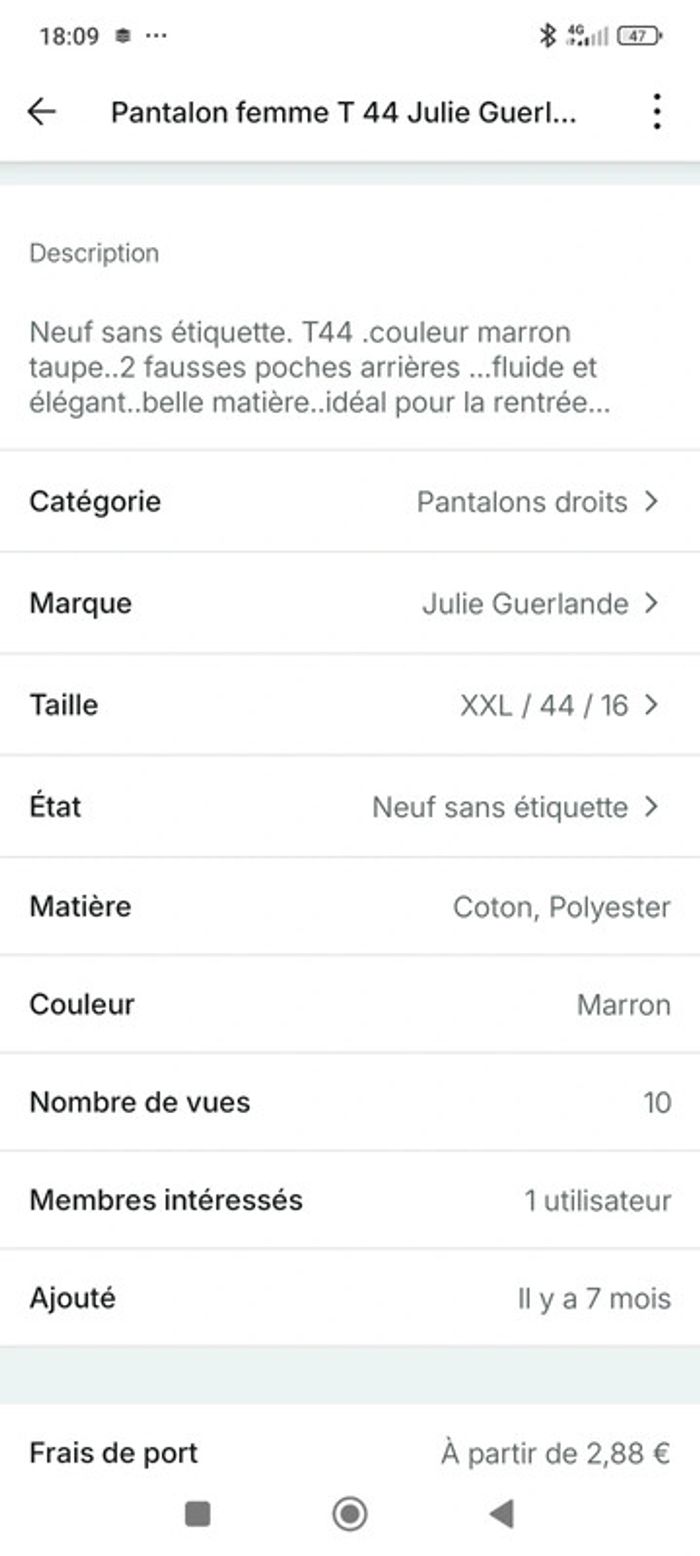Screen dimensions: 700x1556
Task: Expand the État chevron arrow
Action: pyautogui.click(x=652, y=807)
